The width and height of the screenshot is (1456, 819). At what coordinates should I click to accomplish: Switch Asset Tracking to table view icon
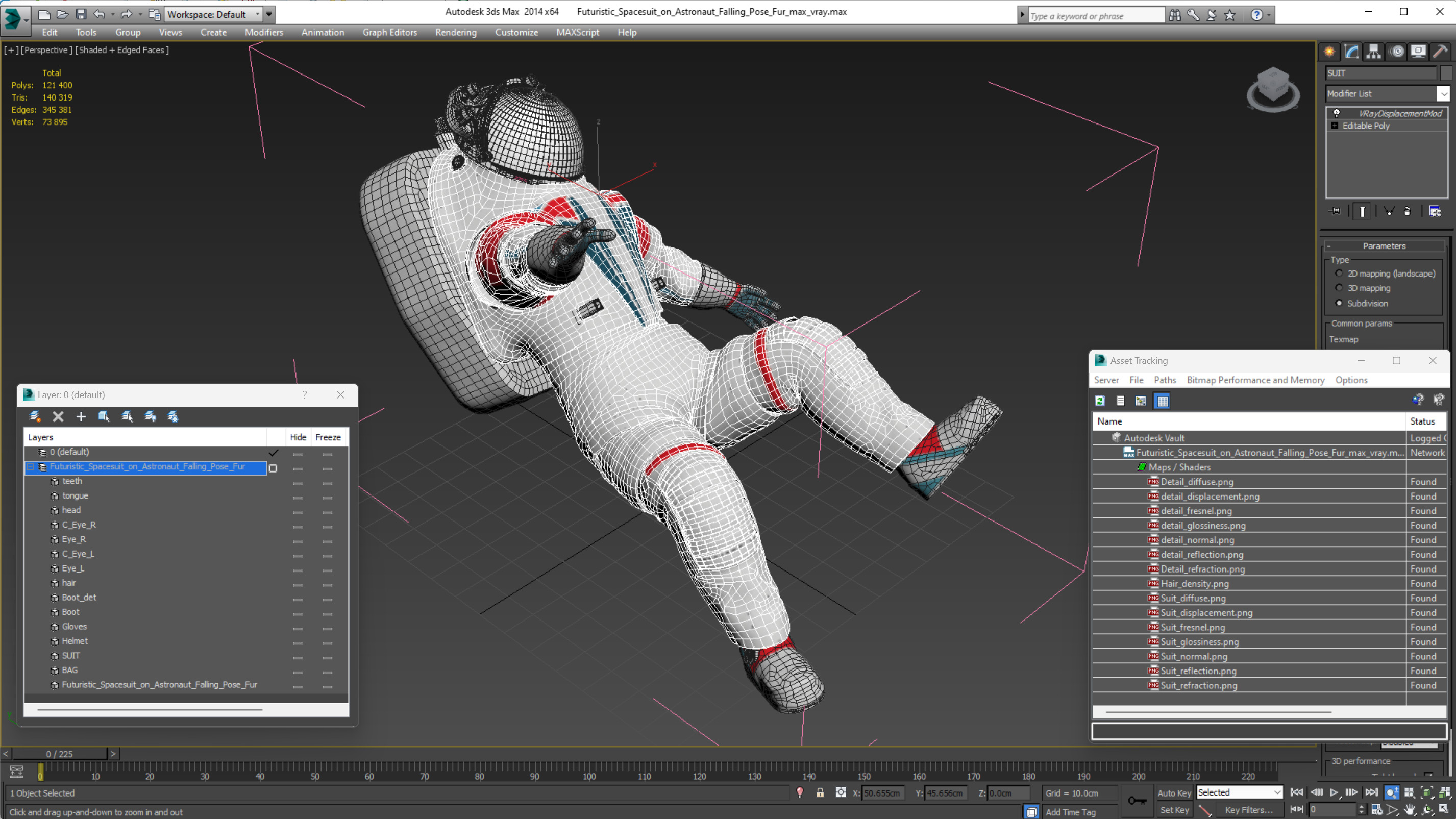point(1162,401)
